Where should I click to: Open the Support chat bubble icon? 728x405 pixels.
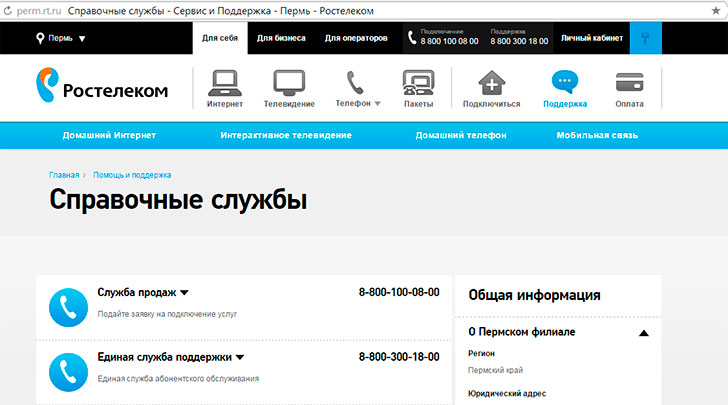tap(565, 82)
